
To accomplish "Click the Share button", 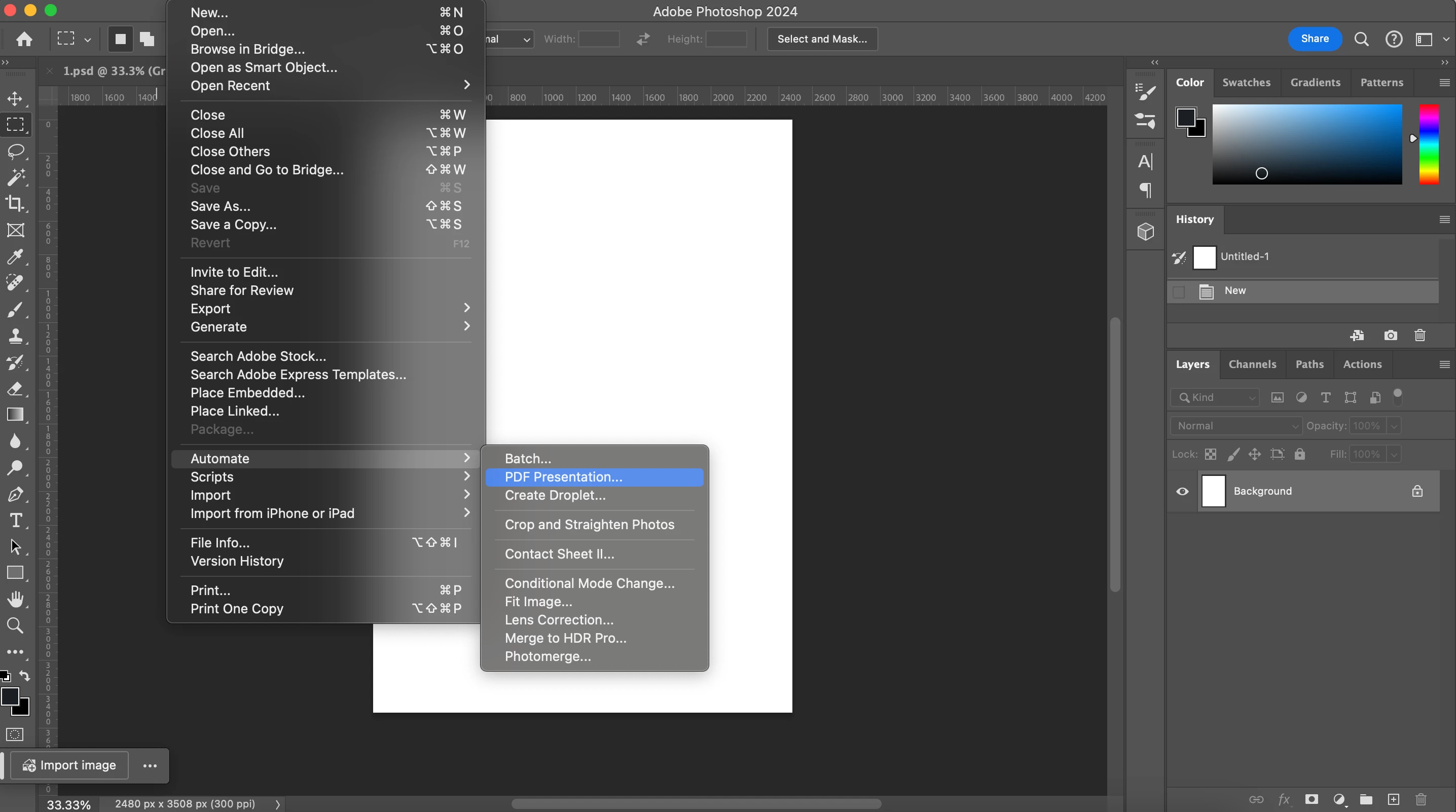I will pos(1315,39).
